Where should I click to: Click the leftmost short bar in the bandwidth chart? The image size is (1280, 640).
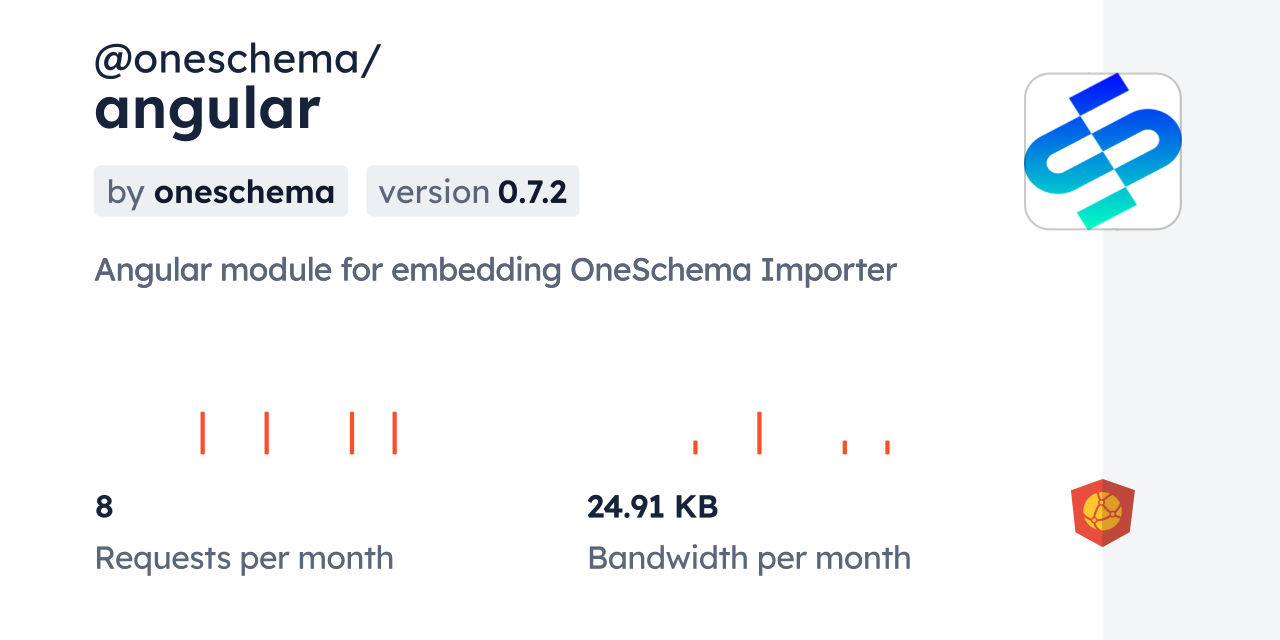[695, 447]
